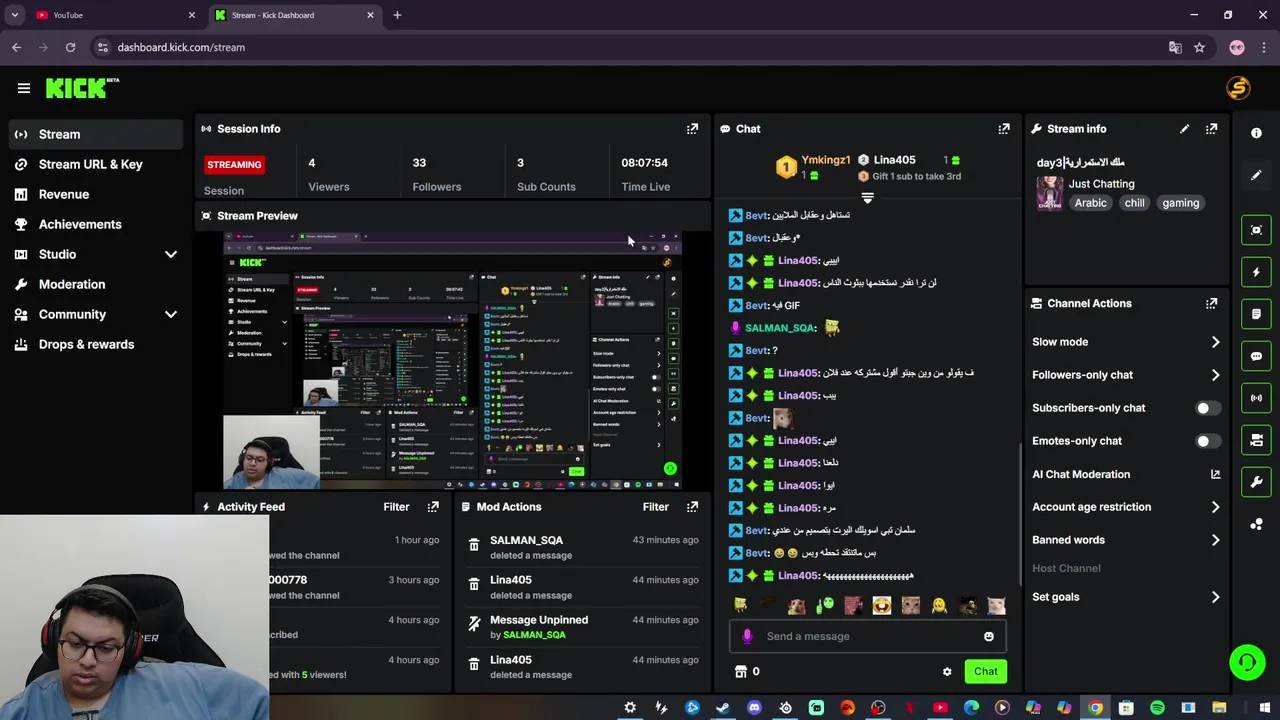Viewport: 1280px width, 720px height.
Task: Toggle the camera icon in right sidebar
Action: [x=1256, y=440]
